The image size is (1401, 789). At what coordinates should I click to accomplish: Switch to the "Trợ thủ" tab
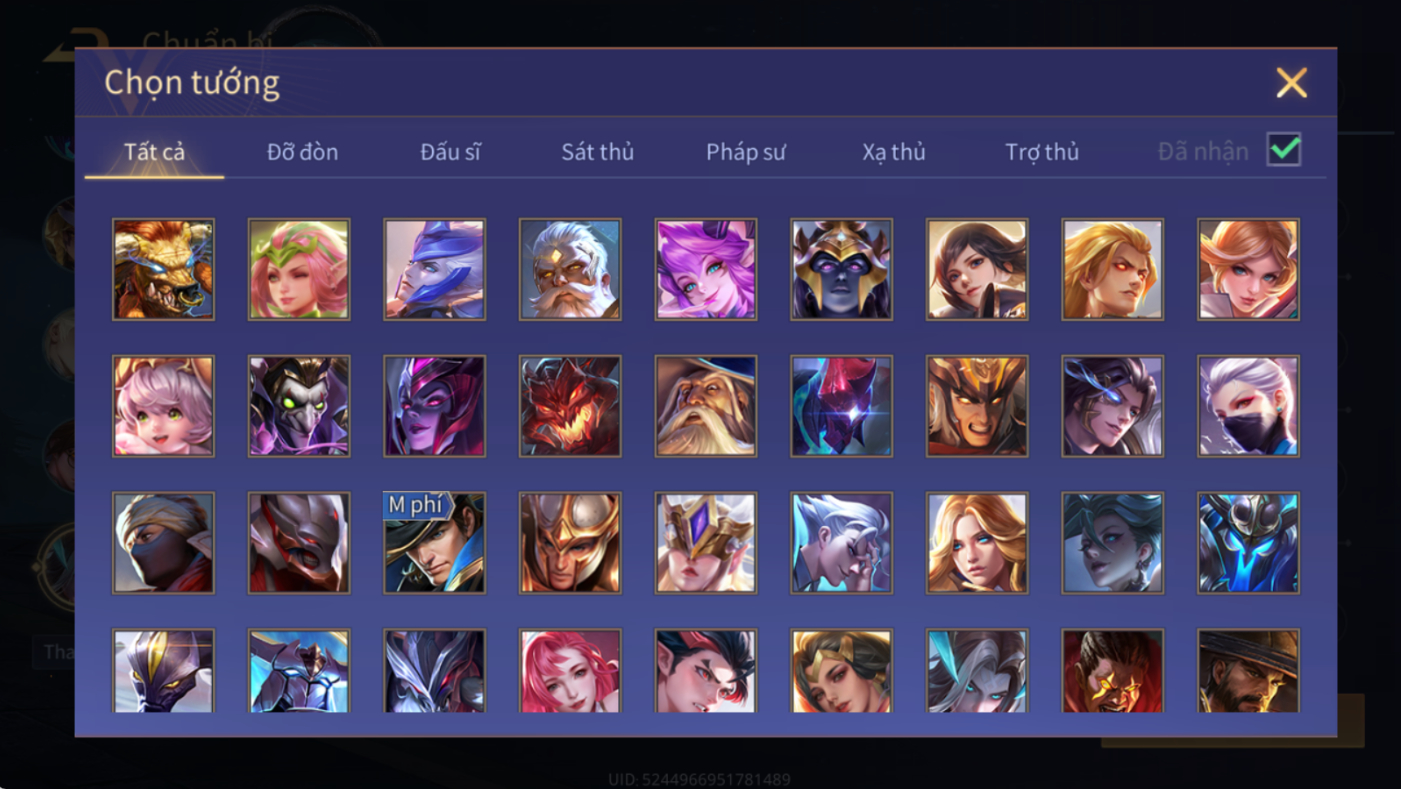(x=1042, y=152)
